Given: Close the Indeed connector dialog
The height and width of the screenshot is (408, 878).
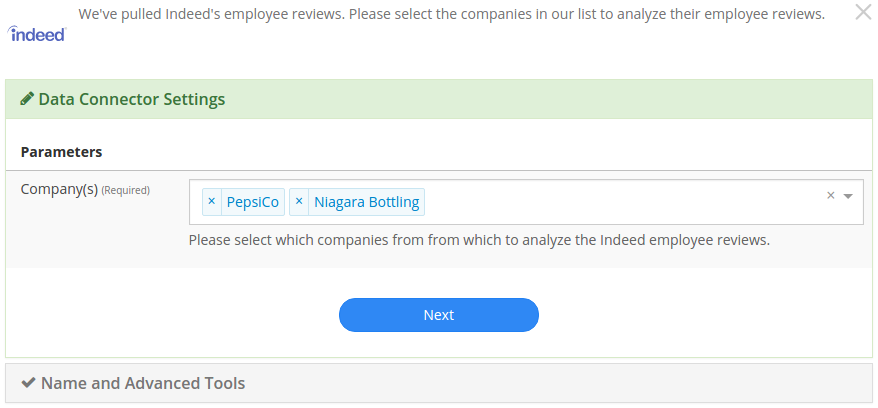Looking at the screenshot, I should [863, 12].
